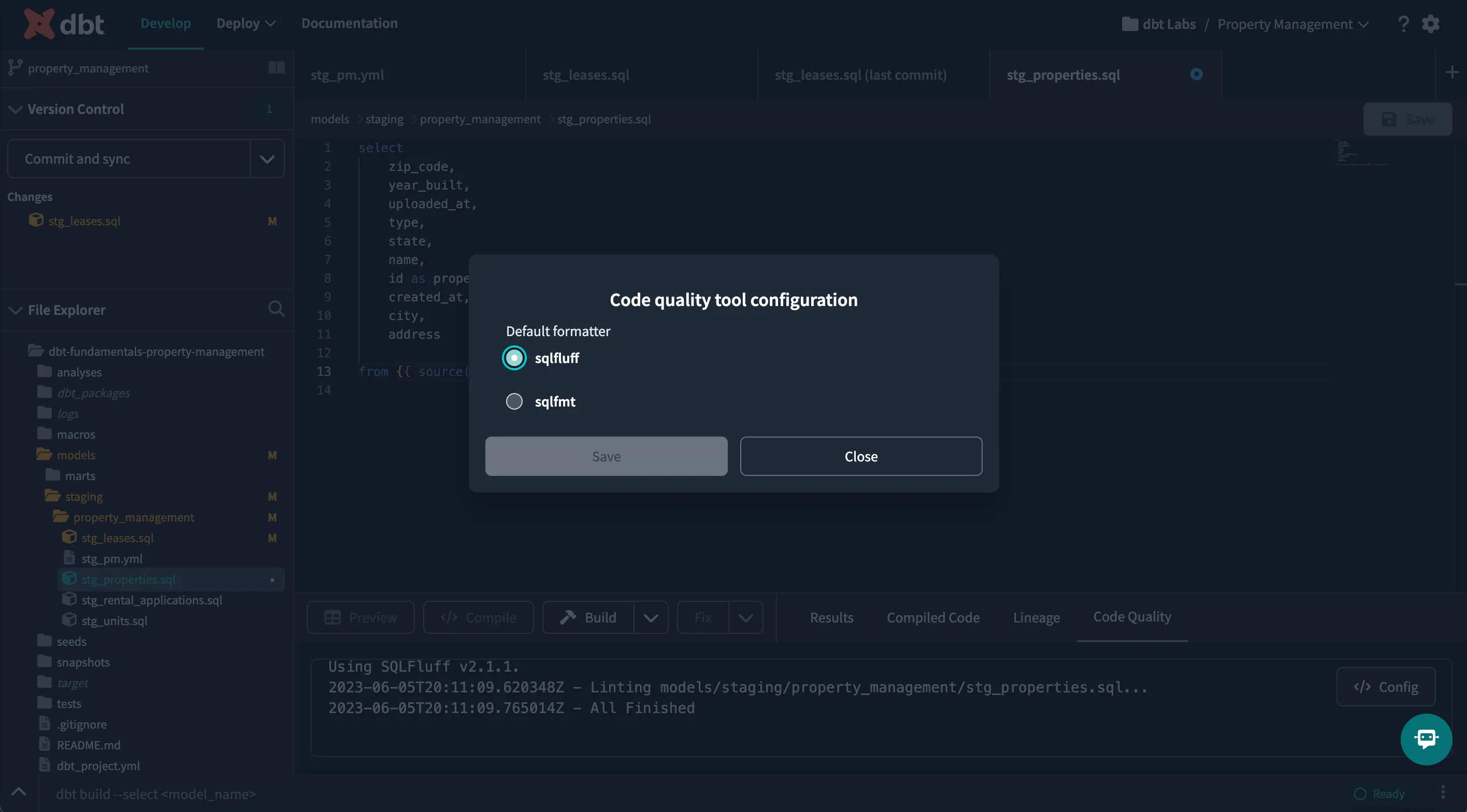Click the stg_pm.yml file icon in explorer
1467x812 pixels.
point(69,557)
